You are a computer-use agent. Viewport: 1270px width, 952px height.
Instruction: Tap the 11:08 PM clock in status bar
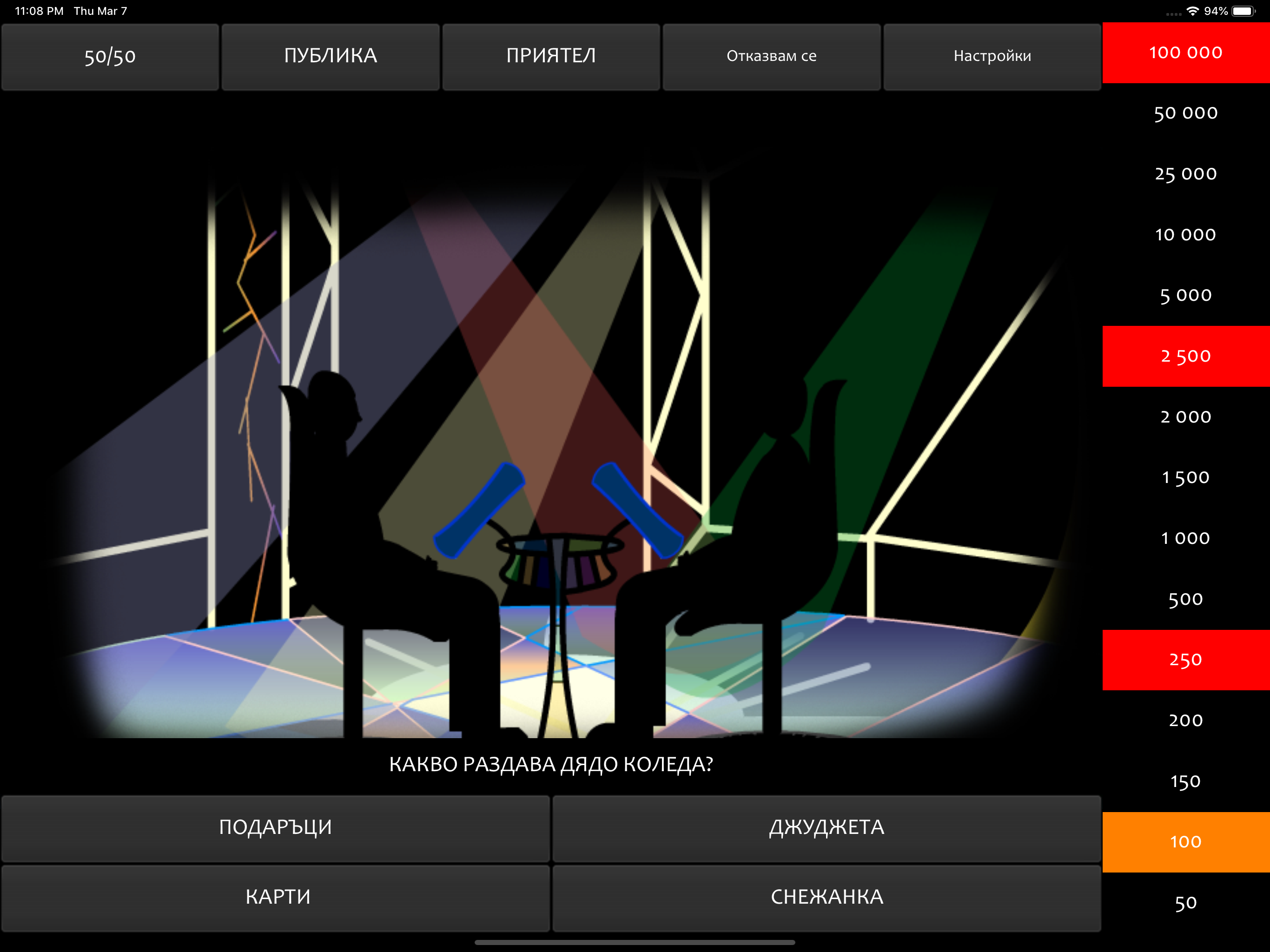click(x=39, y=11)
